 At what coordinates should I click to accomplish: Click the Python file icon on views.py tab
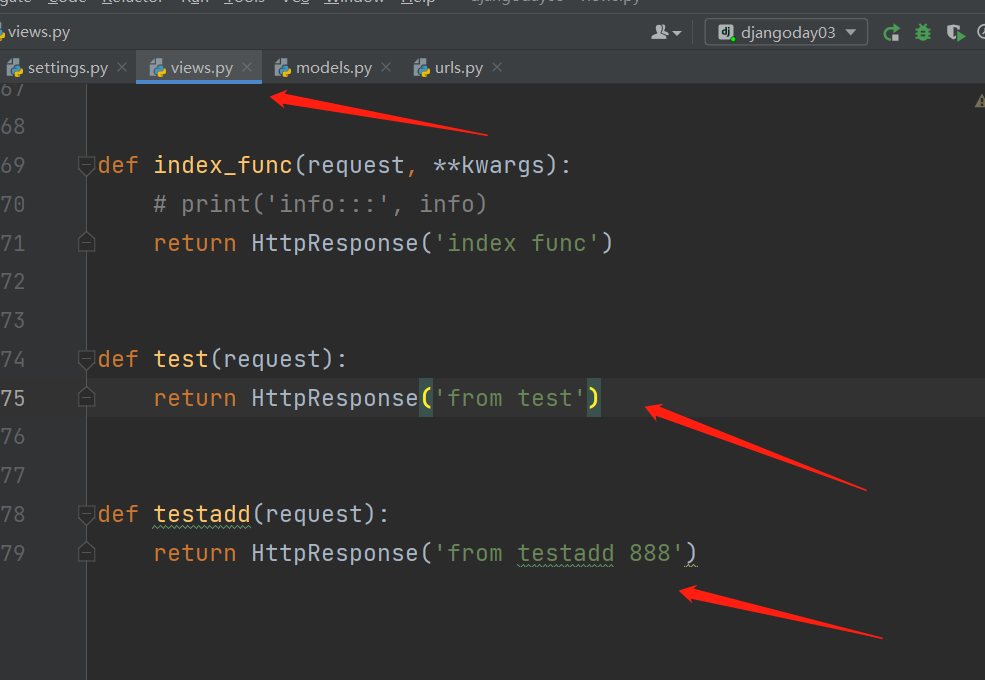point(158,67)
